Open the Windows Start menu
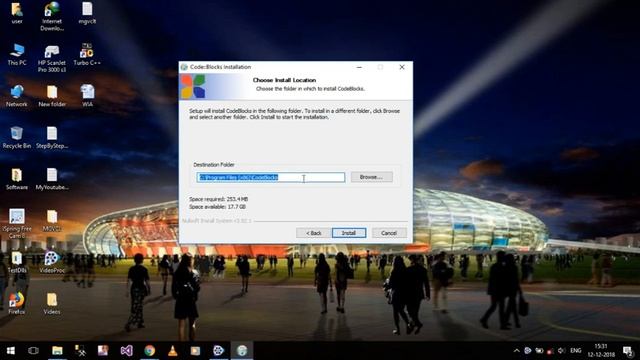Image resolution: width=640 pixels, height=360 pixels. tap(11, 351)
